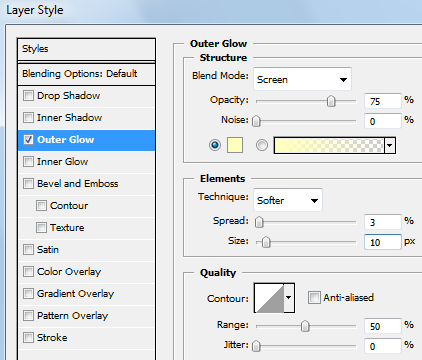Image resolution: width=422 pixels, height=360 pixels.
Task: Click the pale yellow glow color swatch
Action: [x=235, y=145]
